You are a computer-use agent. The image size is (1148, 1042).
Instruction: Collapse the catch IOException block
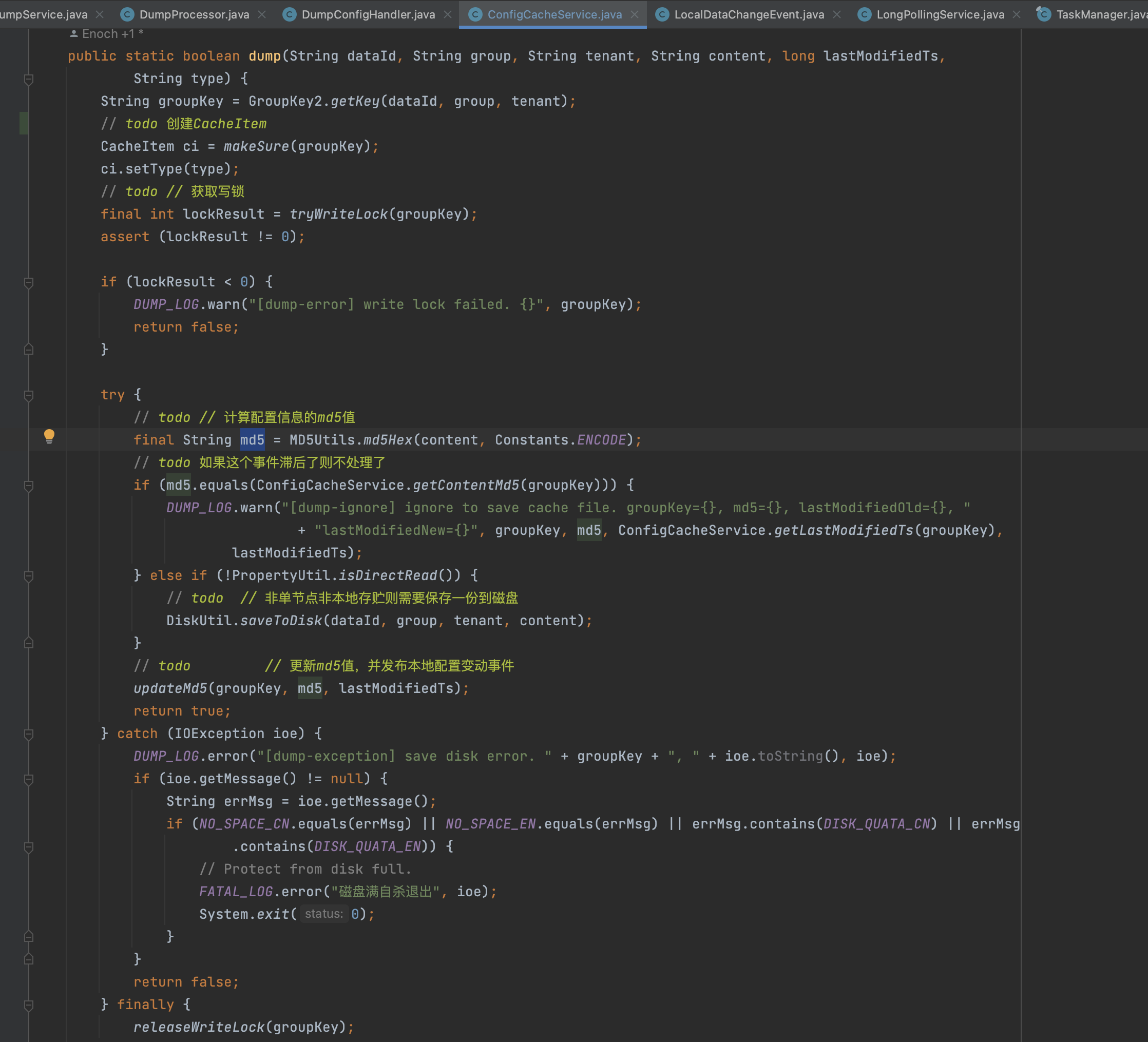point(28,735)
